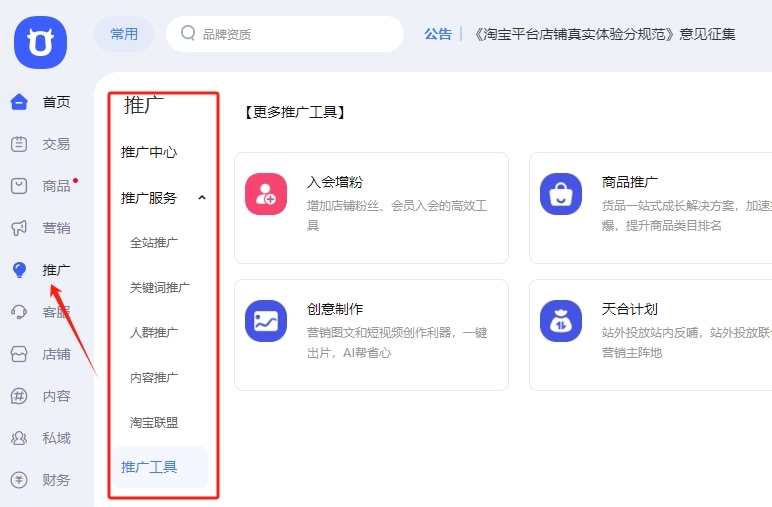
Task: Open the 交易 transactions sidebar icon
Action: (19, 144)
